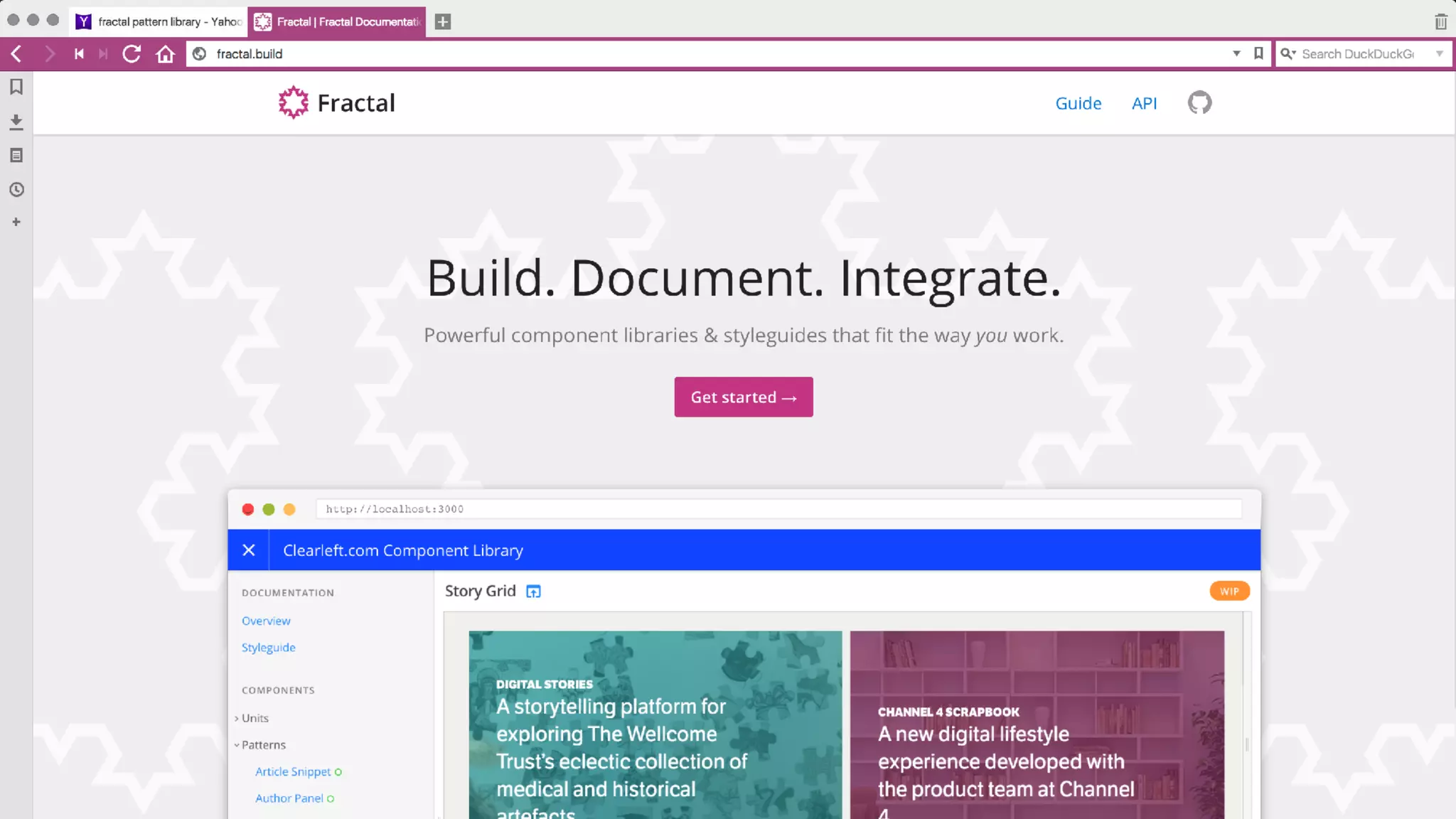Open the search engine selector dropdown

(x=1288, y=53)
